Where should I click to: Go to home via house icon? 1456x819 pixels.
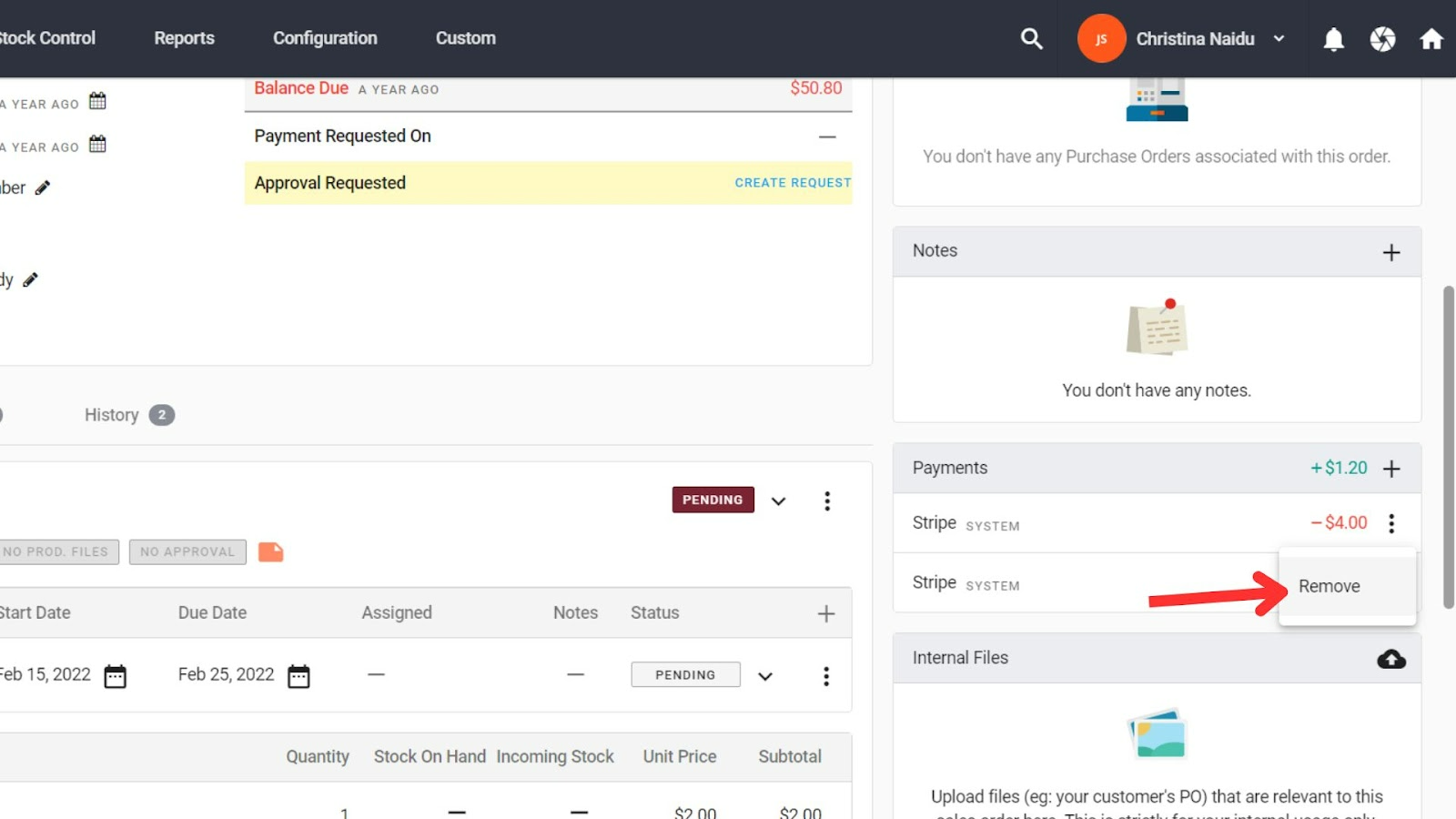[1431, 39]
